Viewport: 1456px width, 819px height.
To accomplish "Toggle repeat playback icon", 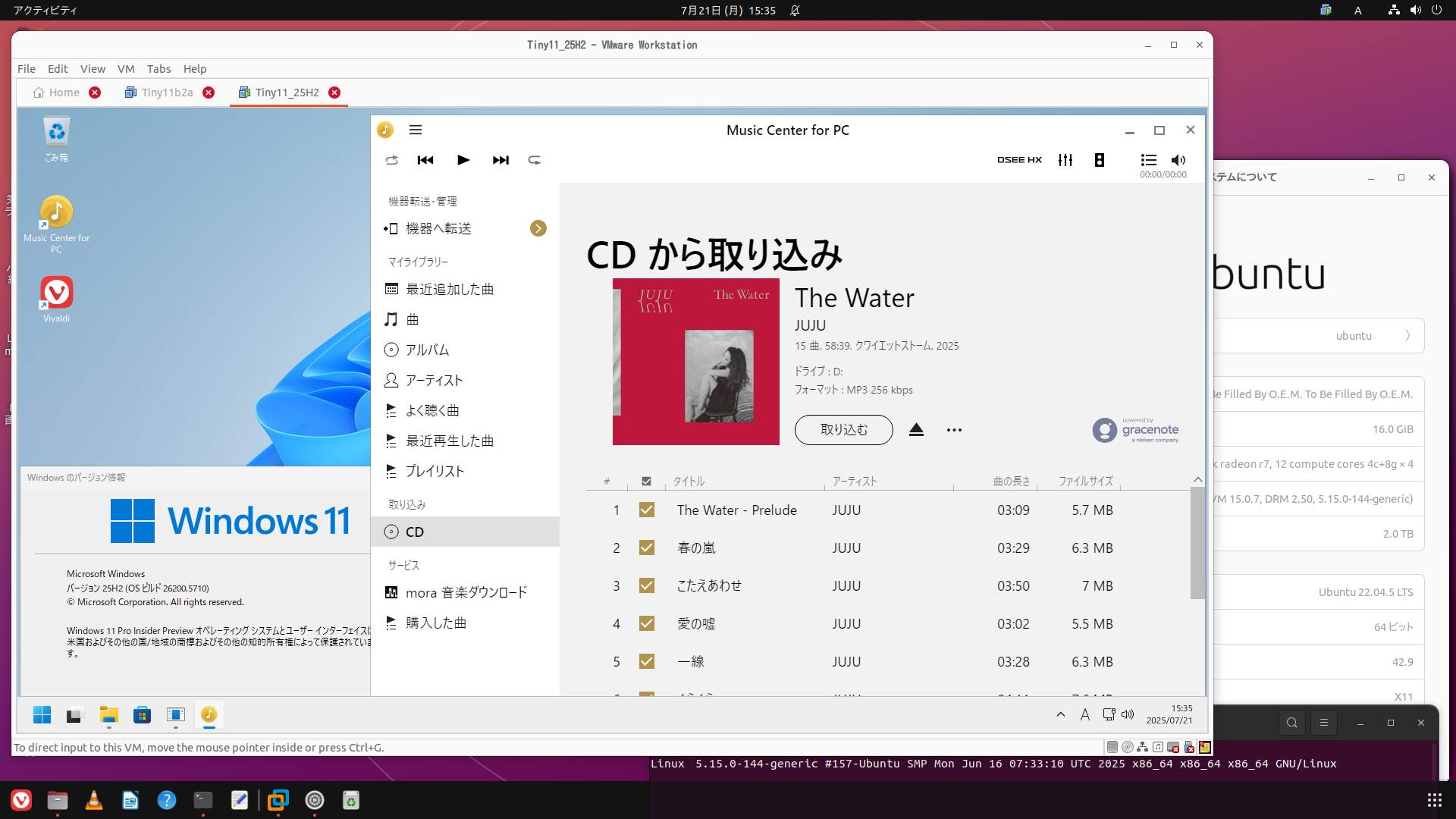I will click(x=535, y=160).
